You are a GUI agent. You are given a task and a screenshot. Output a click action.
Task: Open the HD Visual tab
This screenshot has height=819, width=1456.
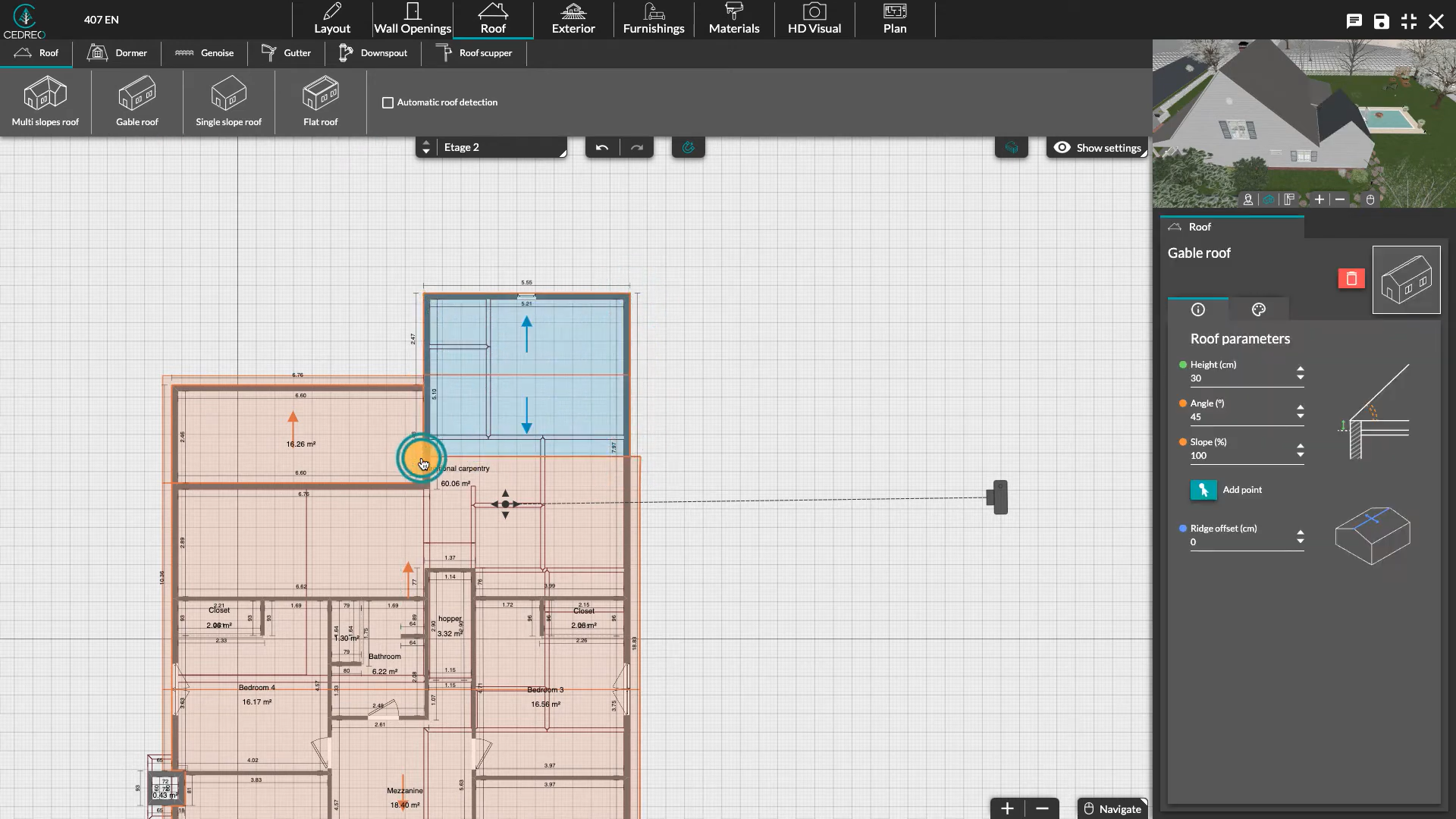point(814,19)
